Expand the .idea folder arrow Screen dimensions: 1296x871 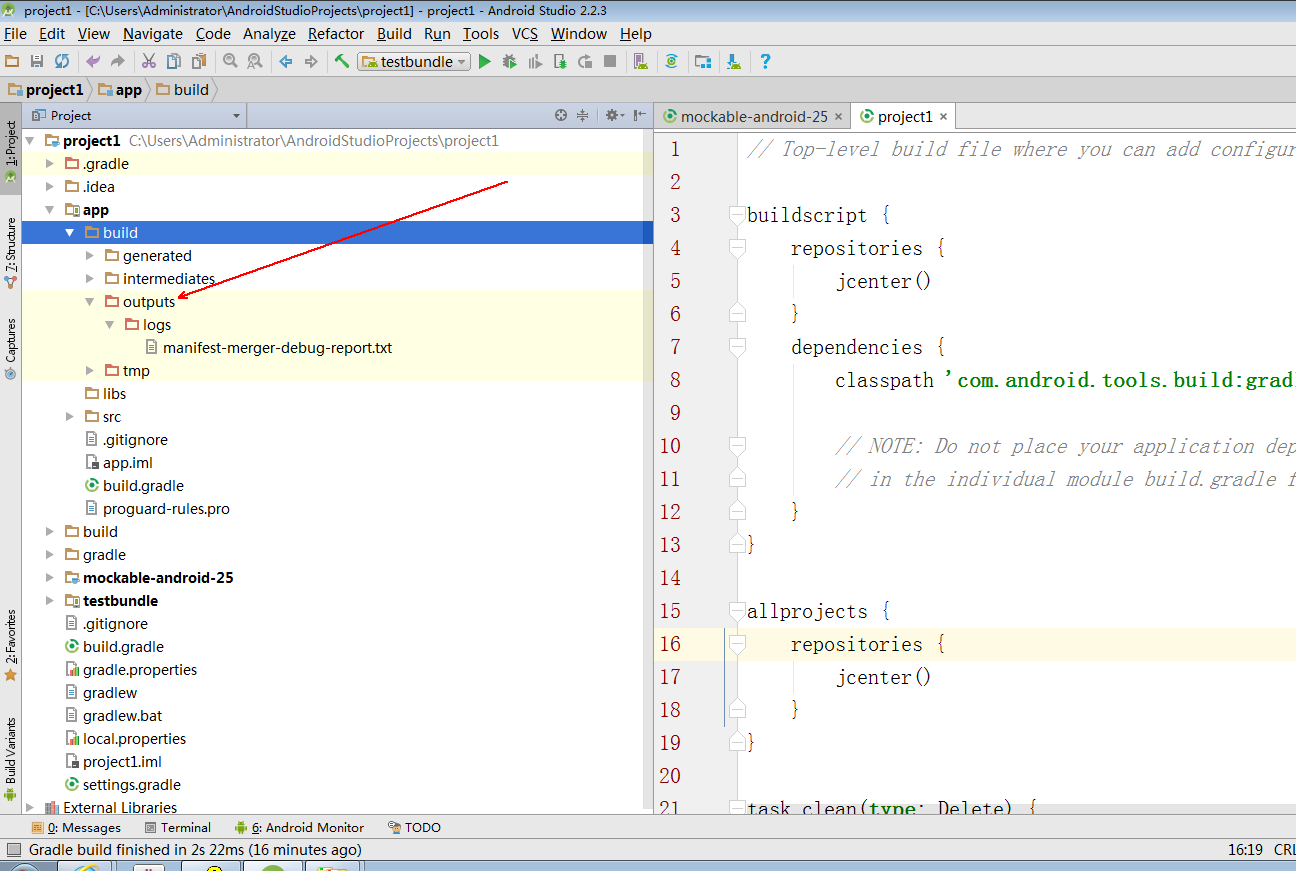pos(50,187)
